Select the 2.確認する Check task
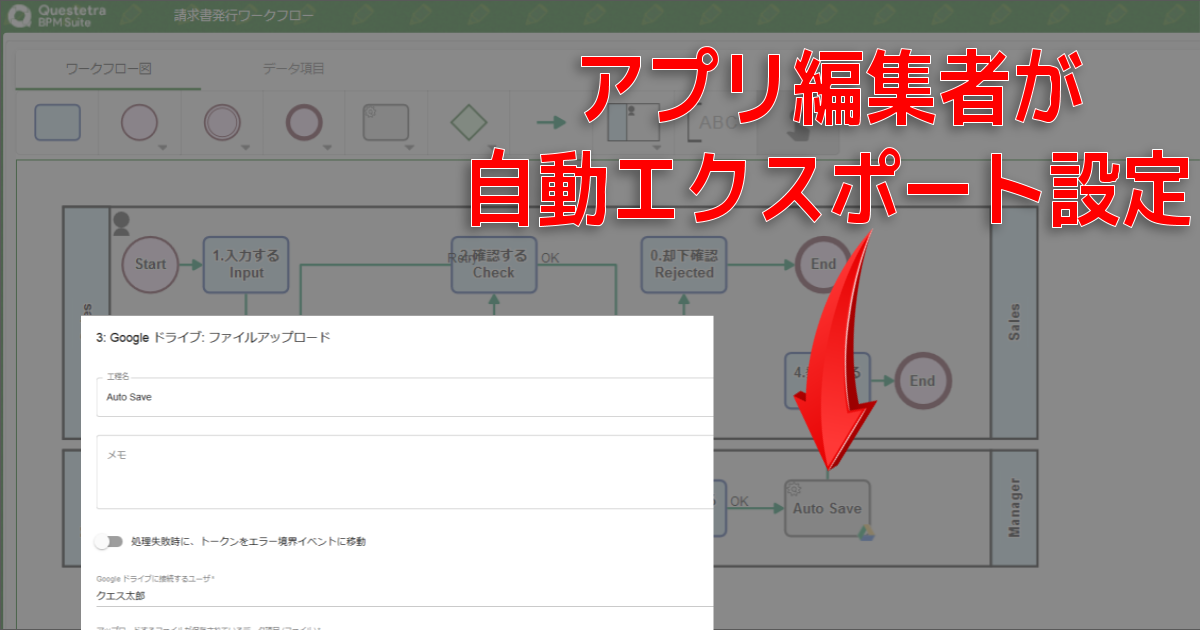This screenshot has width=1200, height=630. click(493, 264)
